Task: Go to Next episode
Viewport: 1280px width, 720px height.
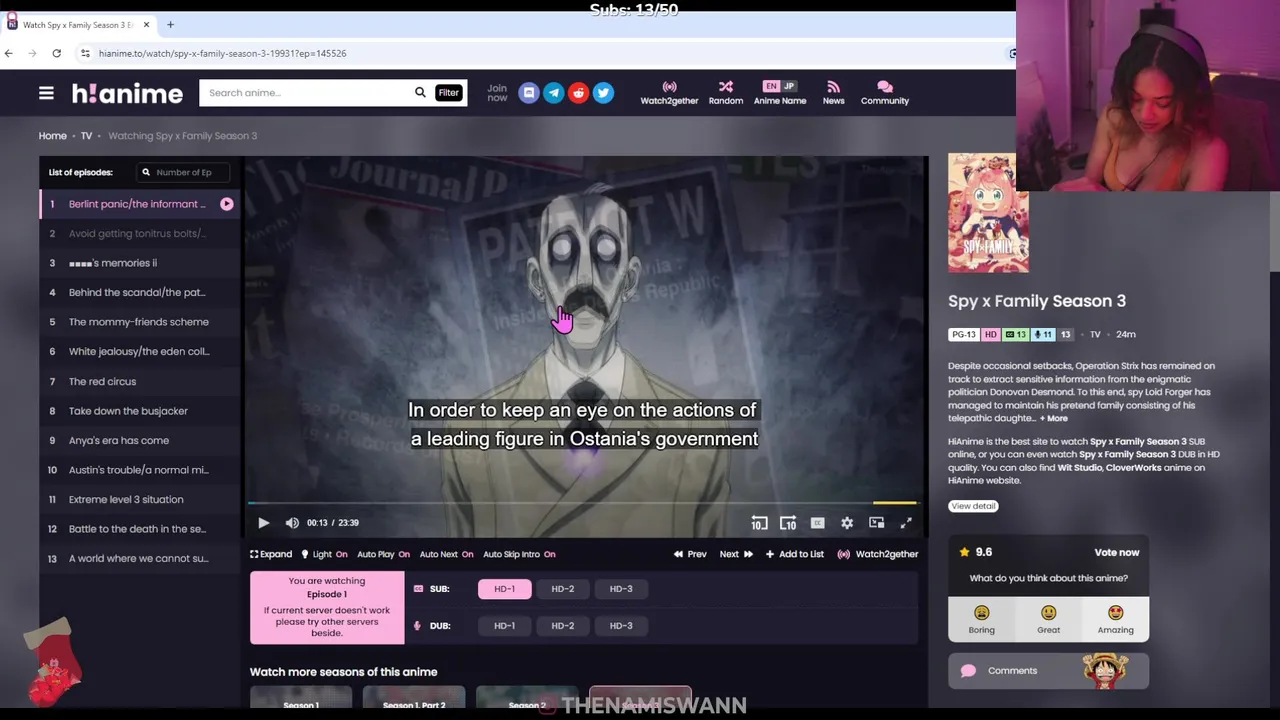Action: coord(736,554)
